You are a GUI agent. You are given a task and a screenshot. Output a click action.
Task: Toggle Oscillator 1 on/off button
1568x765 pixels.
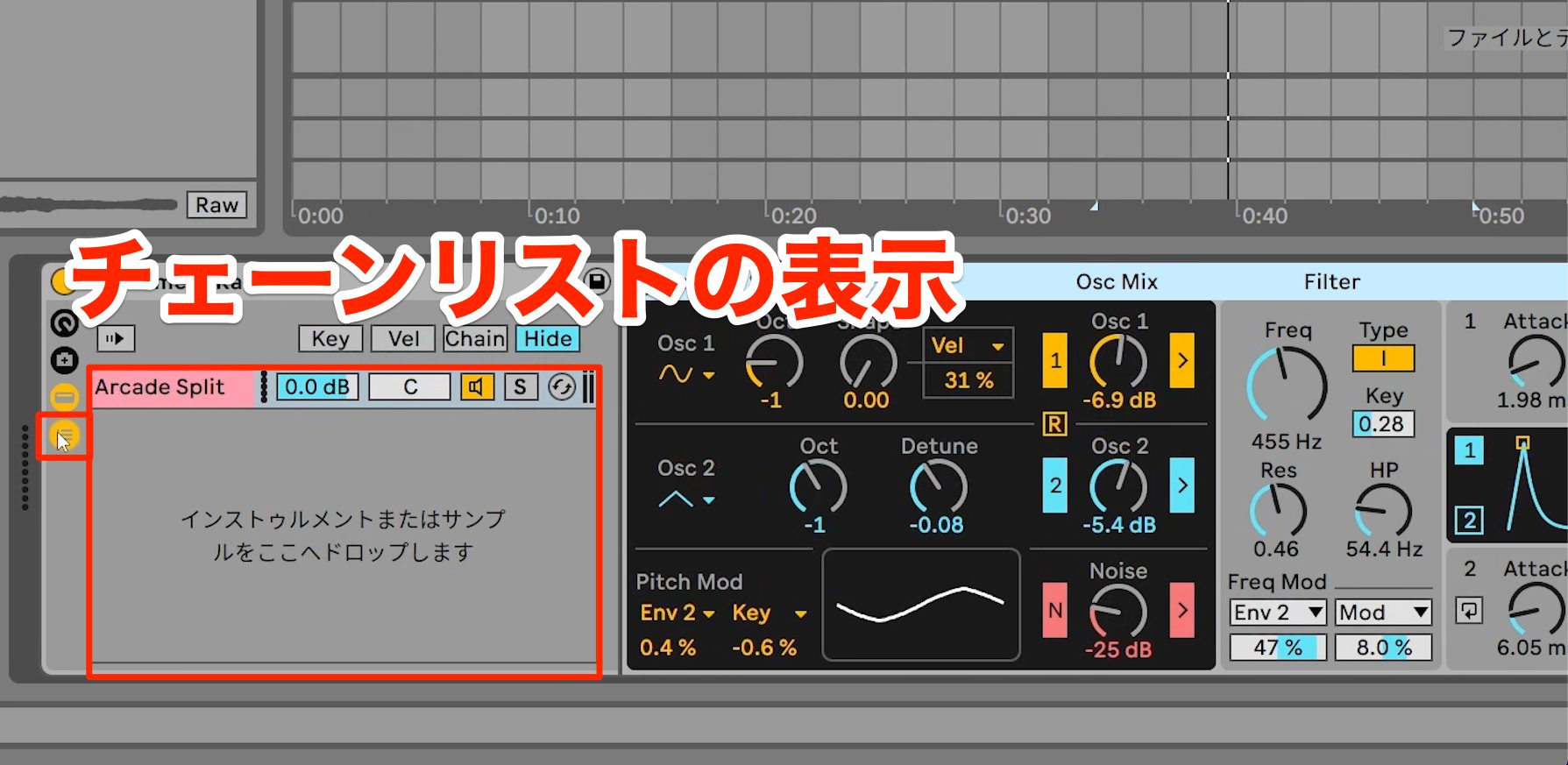point(1055,360)
